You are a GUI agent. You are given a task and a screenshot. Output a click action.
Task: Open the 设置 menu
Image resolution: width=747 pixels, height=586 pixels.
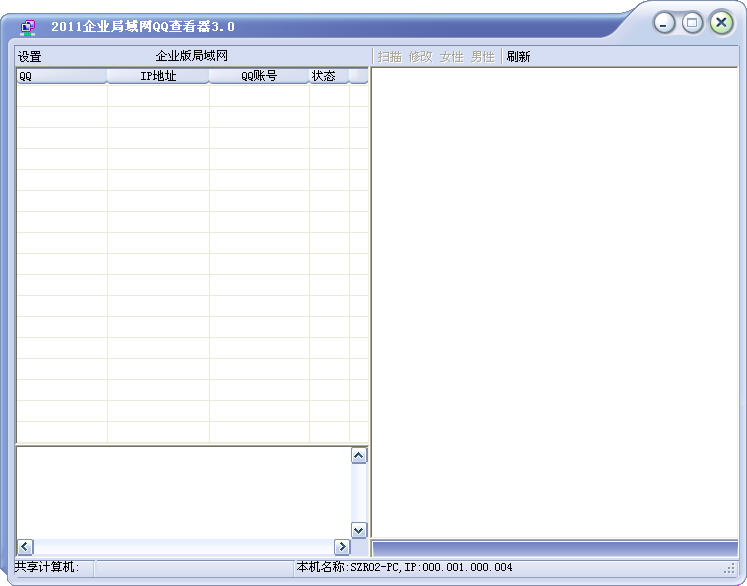coord(30,57)
